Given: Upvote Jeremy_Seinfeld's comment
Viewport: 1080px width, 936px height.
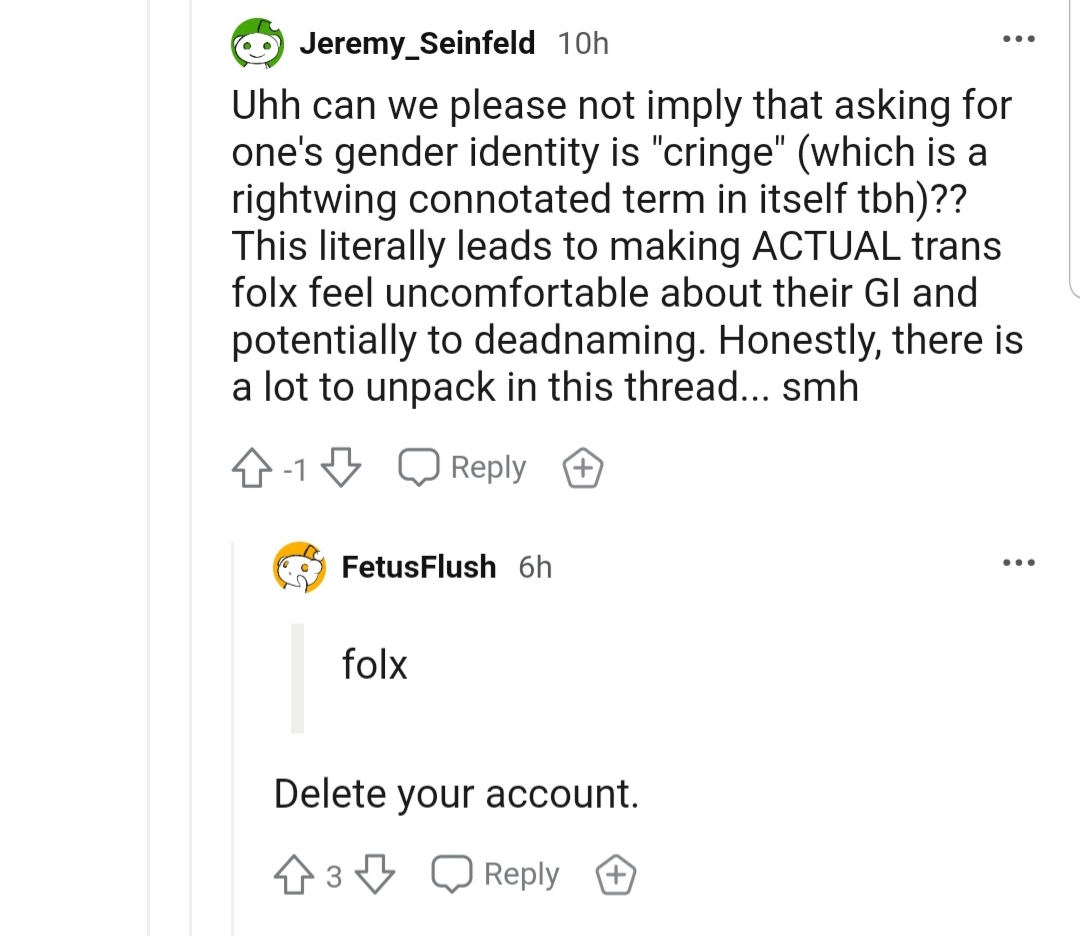Looking at the screenshot, I should 251,468.
